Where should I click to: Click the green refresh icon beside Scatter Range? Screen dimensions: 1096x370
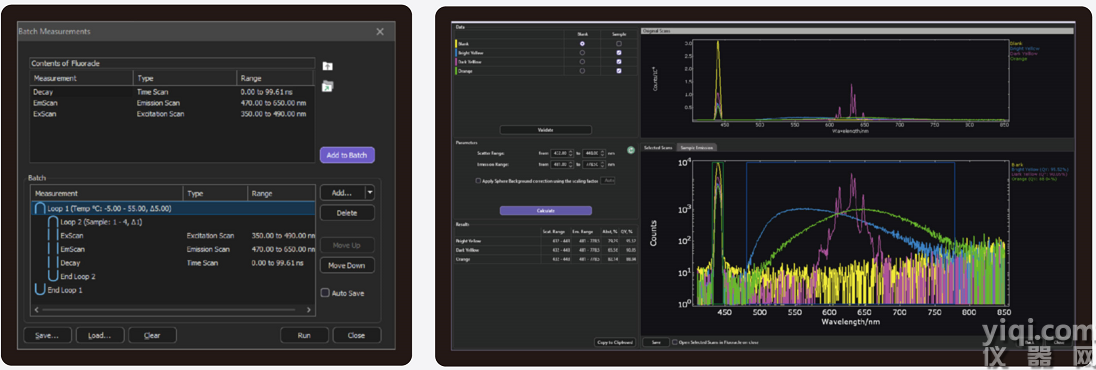(630, 150)
